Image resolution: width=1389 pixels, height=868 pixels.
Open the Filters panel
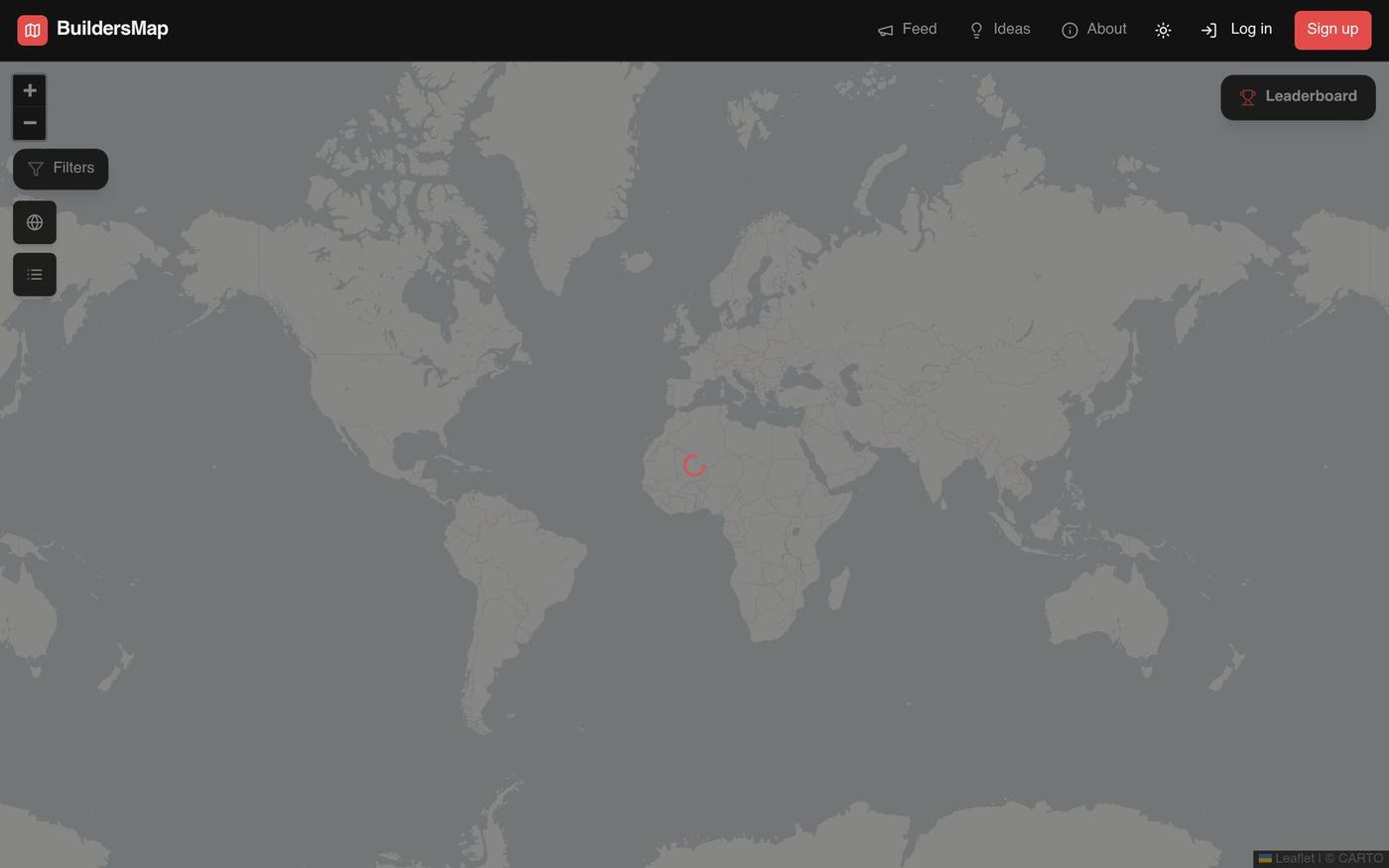[61, 169]
